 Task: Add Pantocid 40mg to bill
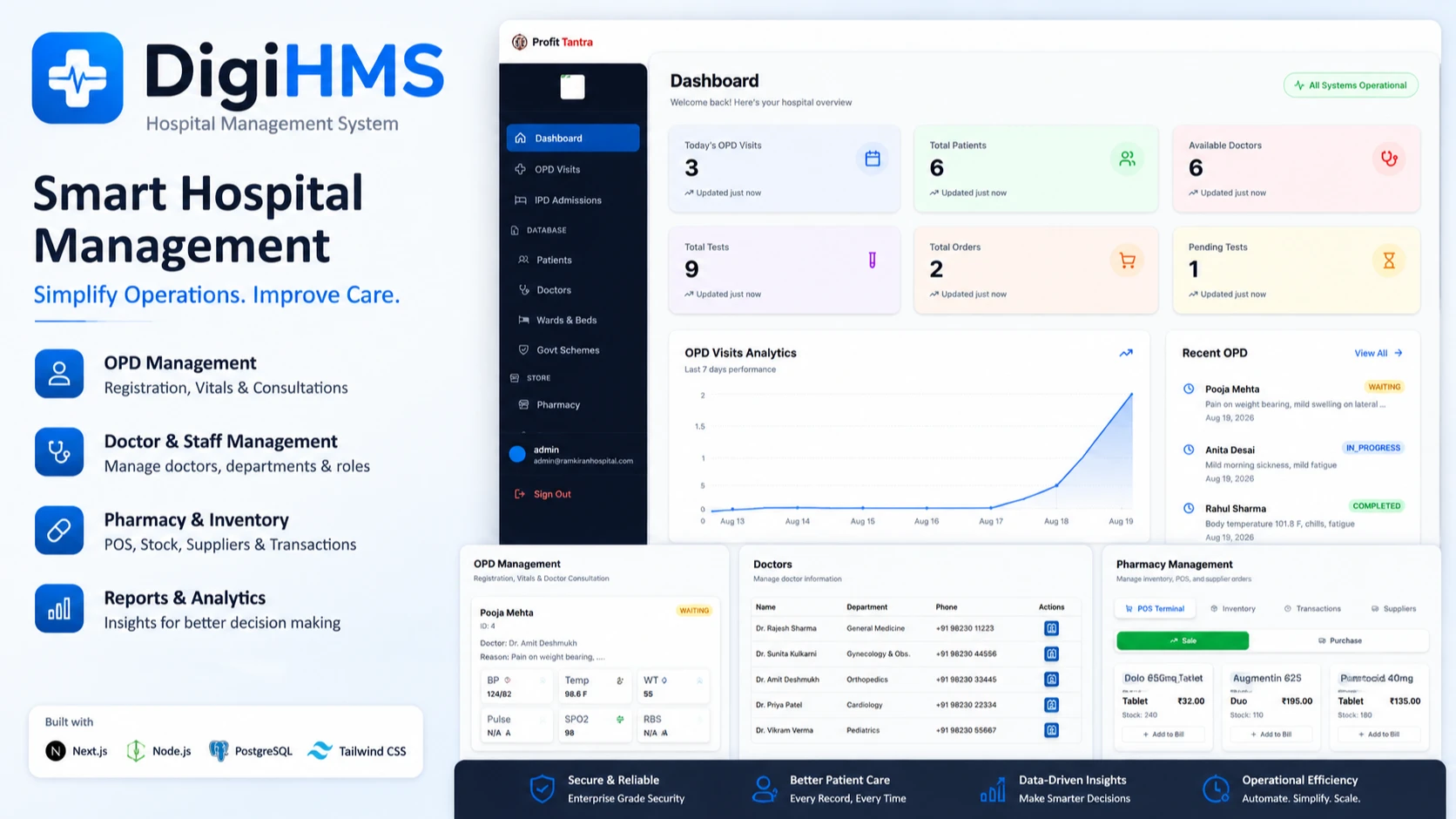click(x=1379, y=734)
